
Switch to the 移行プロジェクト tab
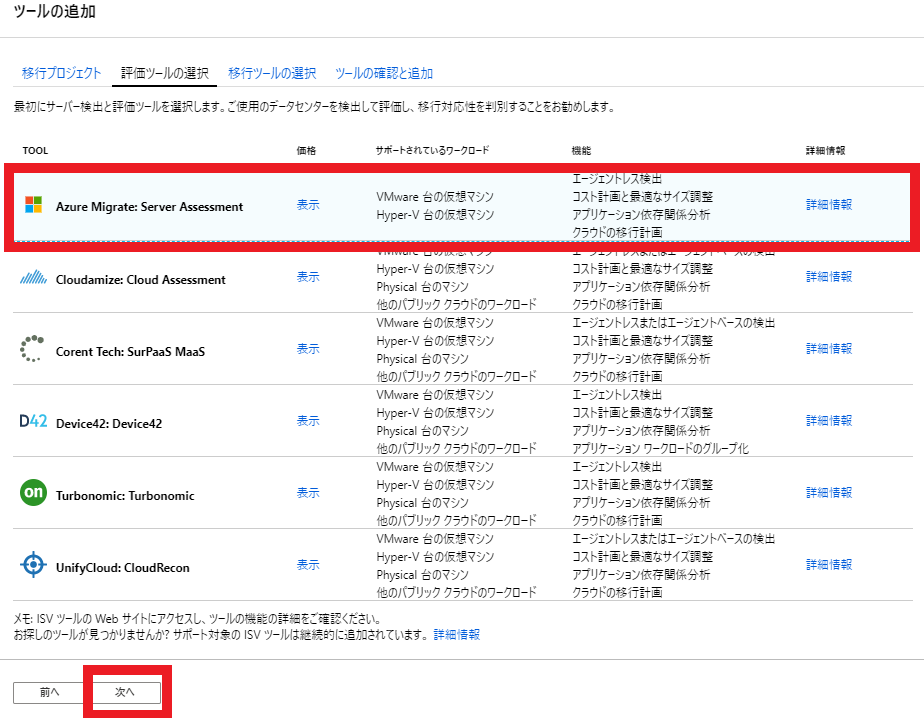(x=61, y=73)
